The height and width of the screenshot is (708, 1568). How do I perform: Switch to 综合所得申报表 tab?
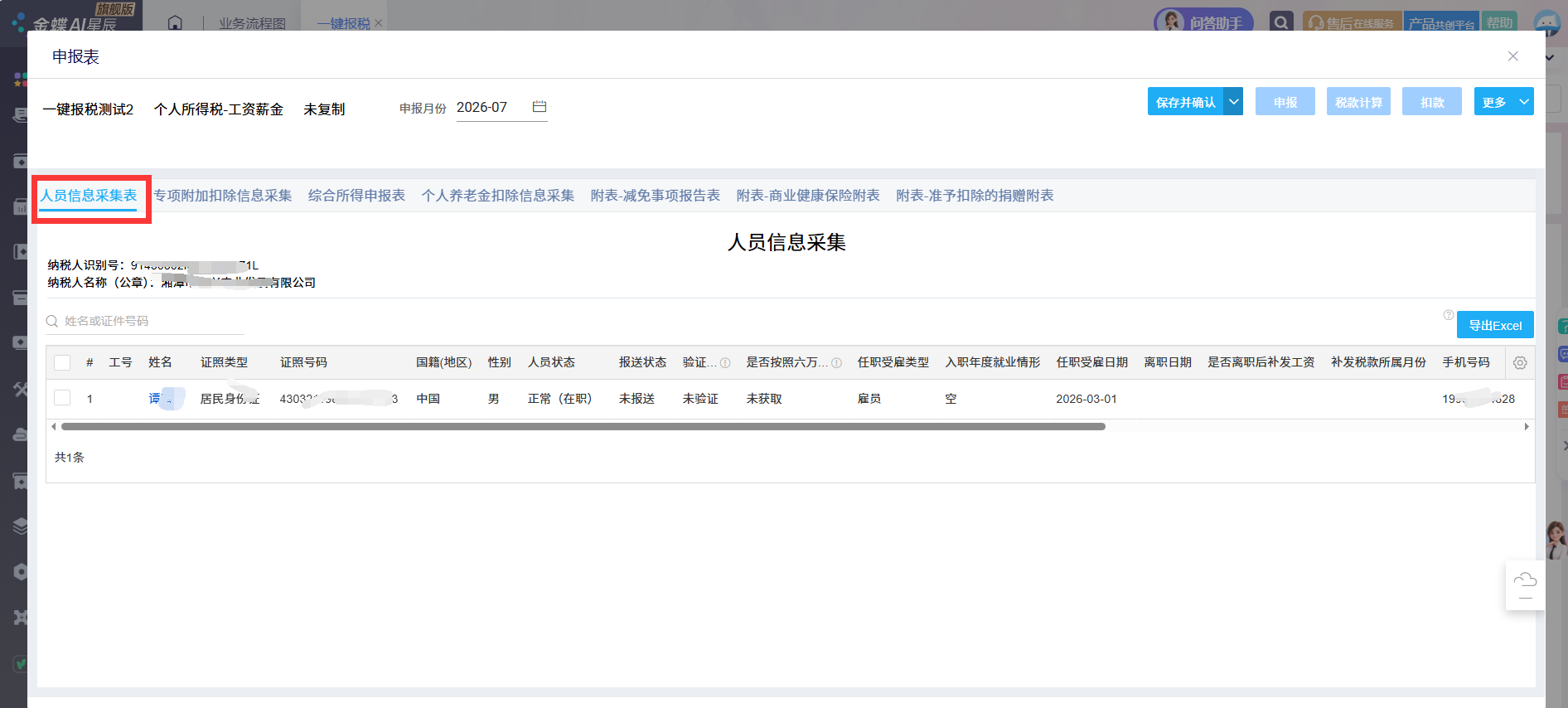point(356,196)
